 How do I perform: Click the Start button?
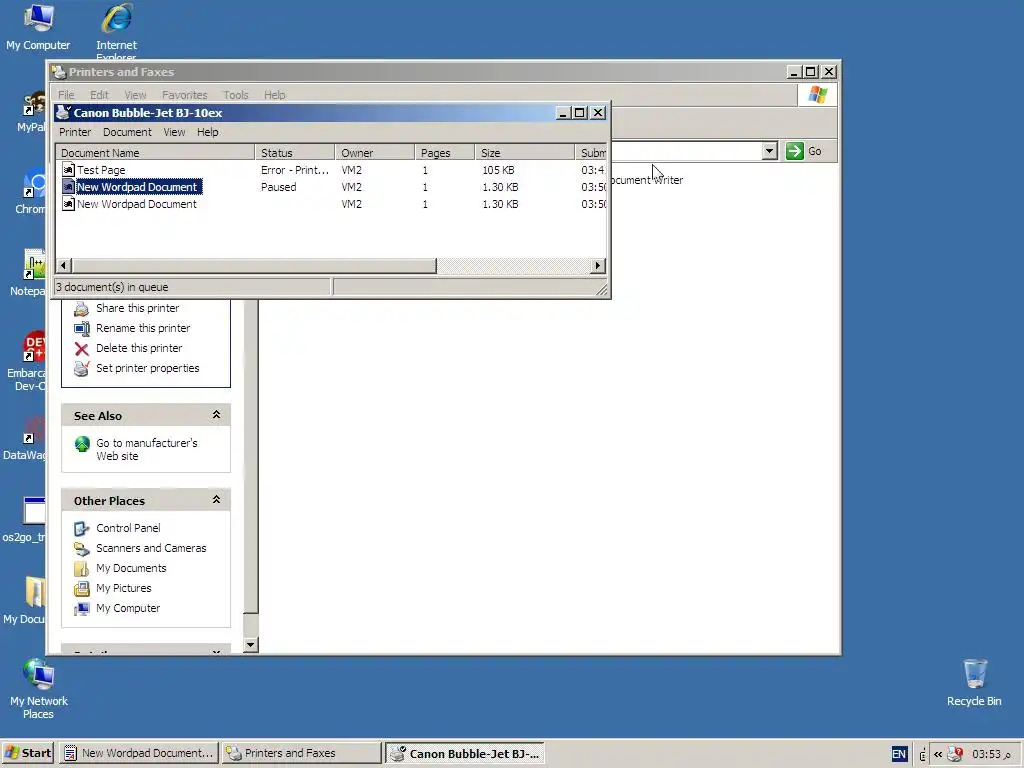[x=27, y=753]
